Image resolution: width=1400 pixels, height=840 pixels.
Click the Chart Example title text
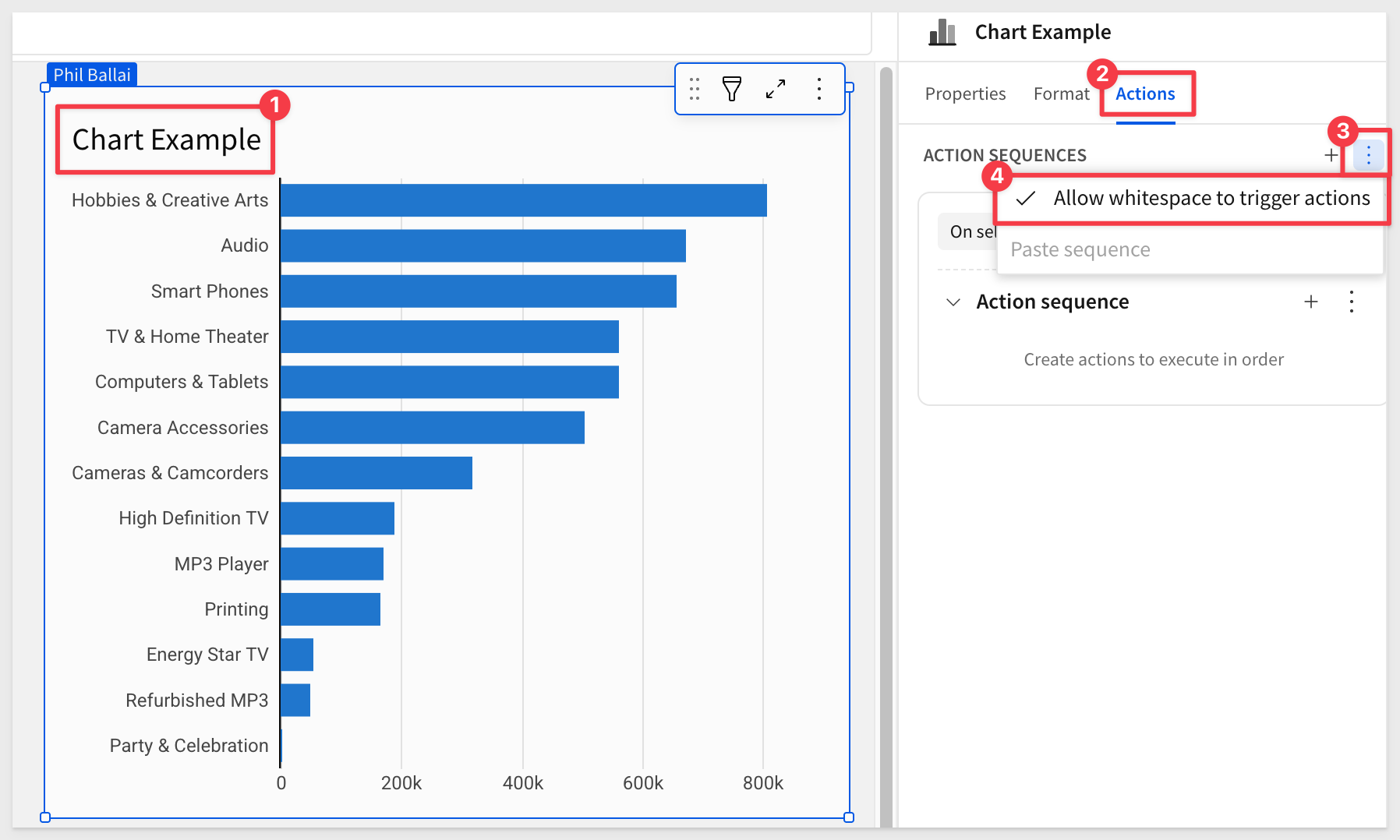click(x=166, y=140)
